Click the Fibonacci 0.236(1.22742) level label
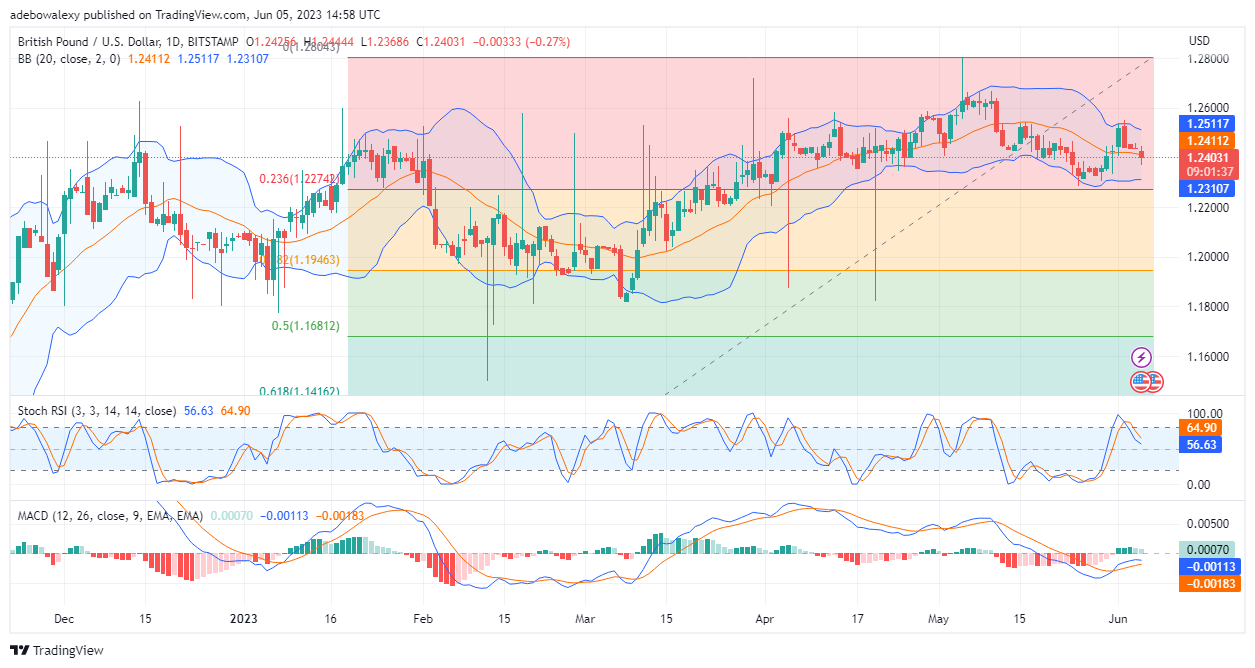 tap(300, 179)
